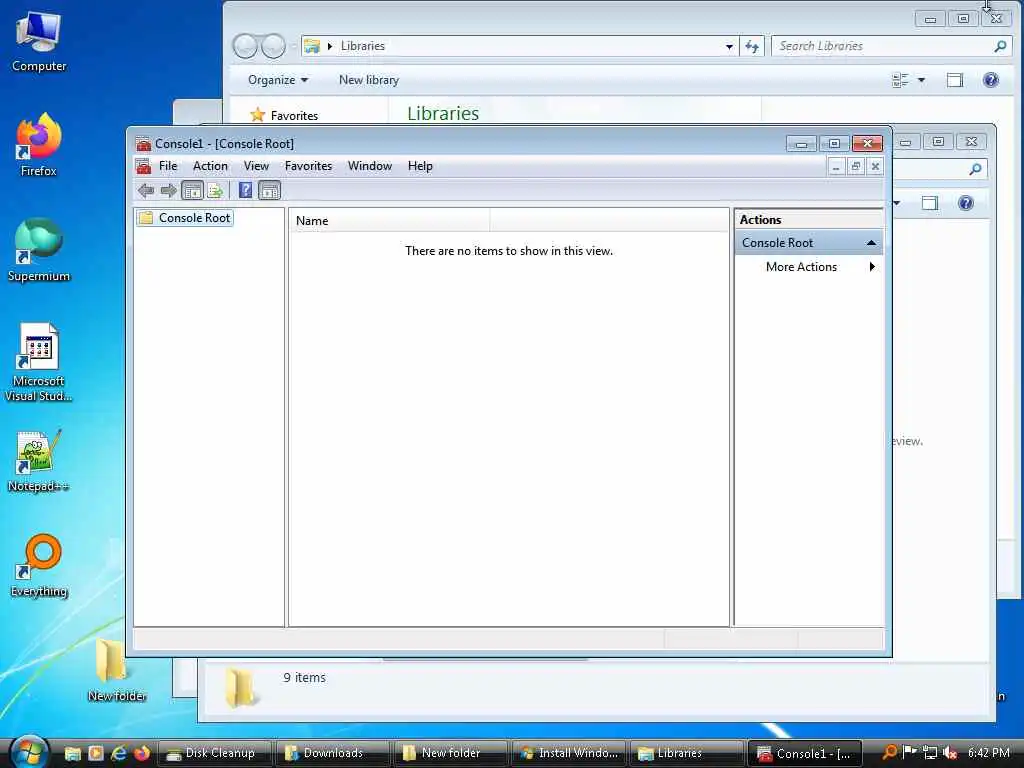Open Computer desktop icon
1024x768 pixels.
[x=39, y=42]
